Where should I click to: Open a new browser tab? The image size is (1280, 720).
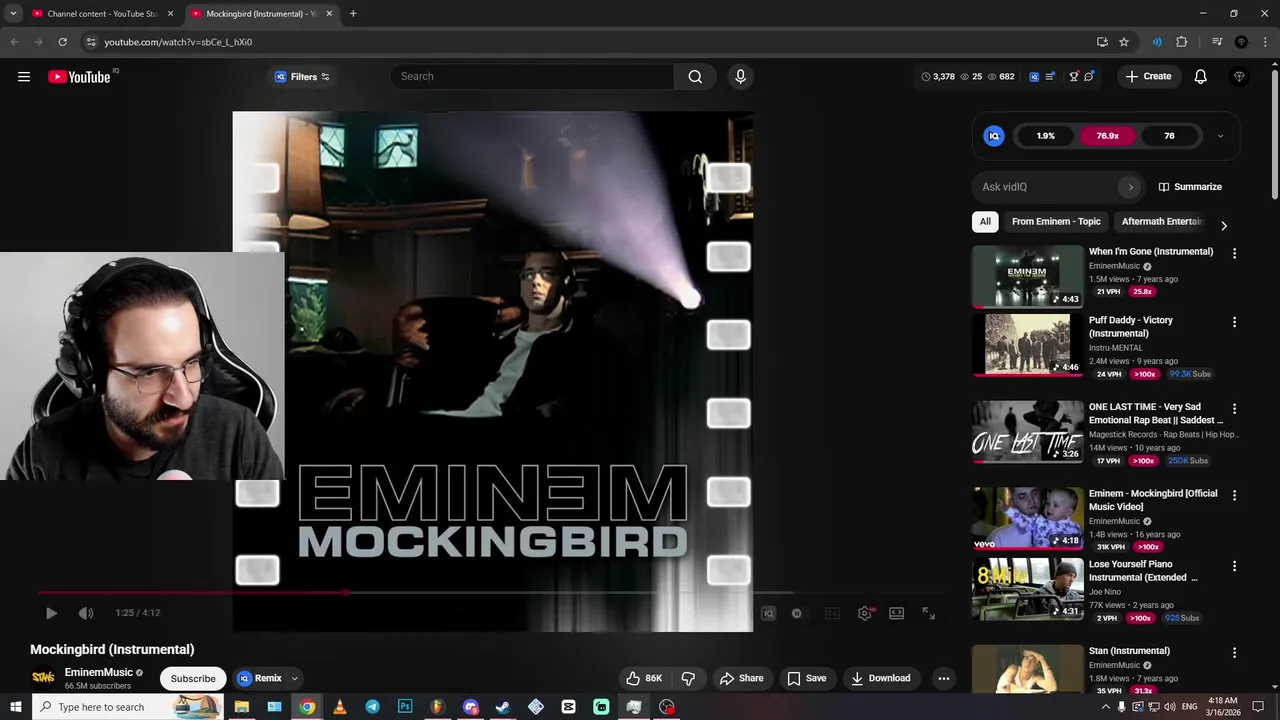[x=353, y=14]
